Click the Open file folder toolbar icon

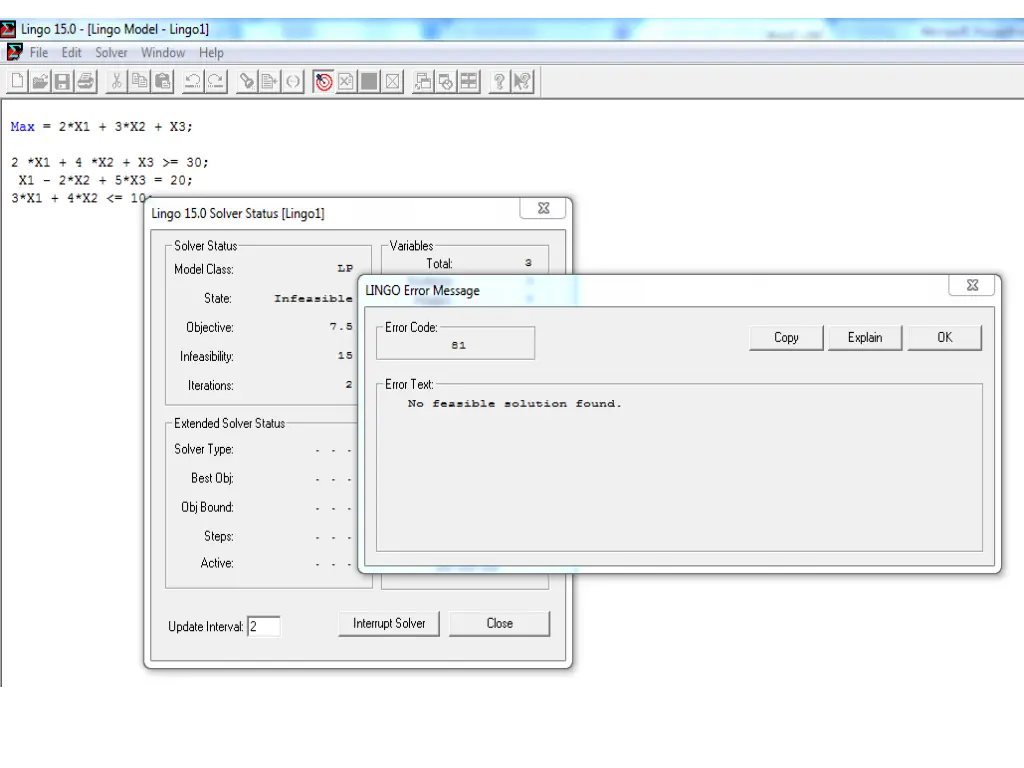pyautogui.click(x=40, y=82)
